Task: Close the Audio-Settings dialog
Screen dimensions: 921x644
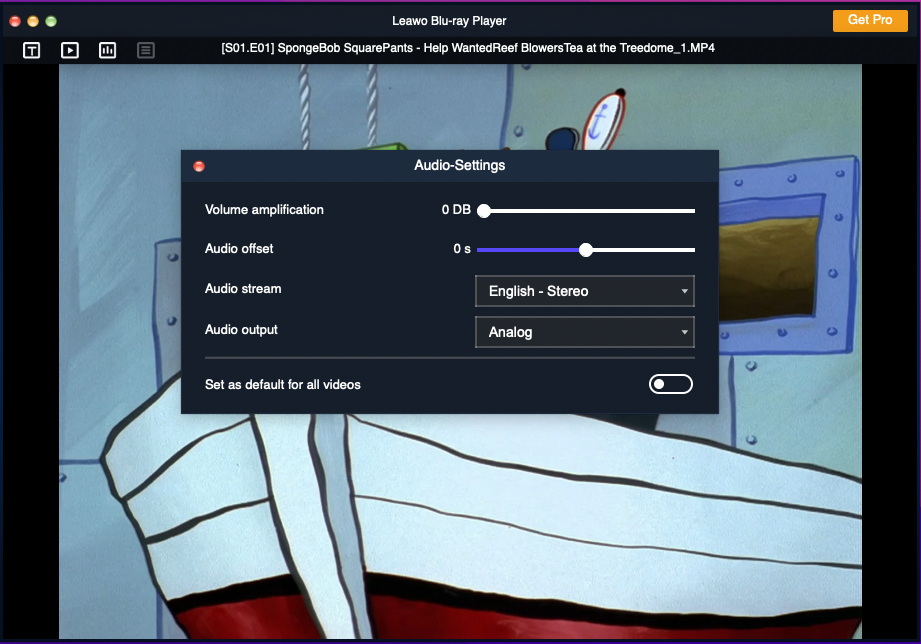Action: click(199, 166)
